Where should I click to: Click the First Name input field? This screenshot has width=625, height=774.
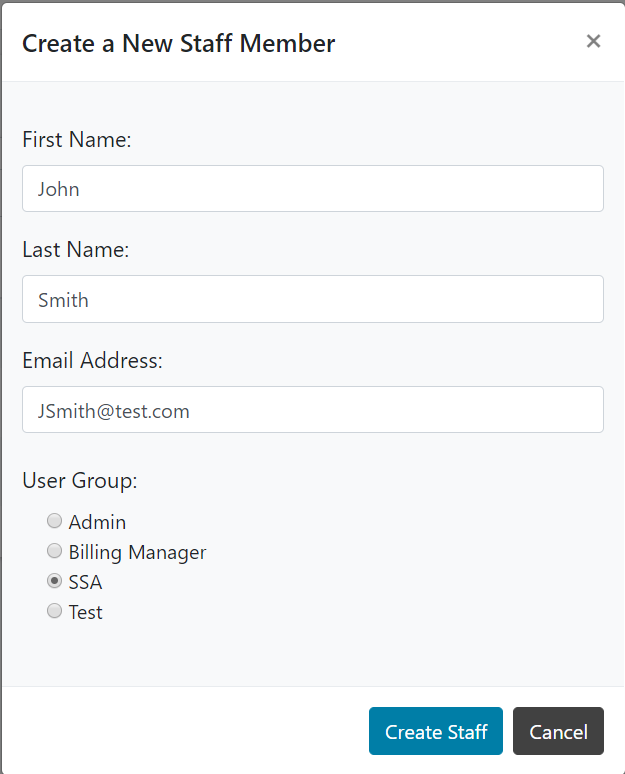tap(312, 188)
